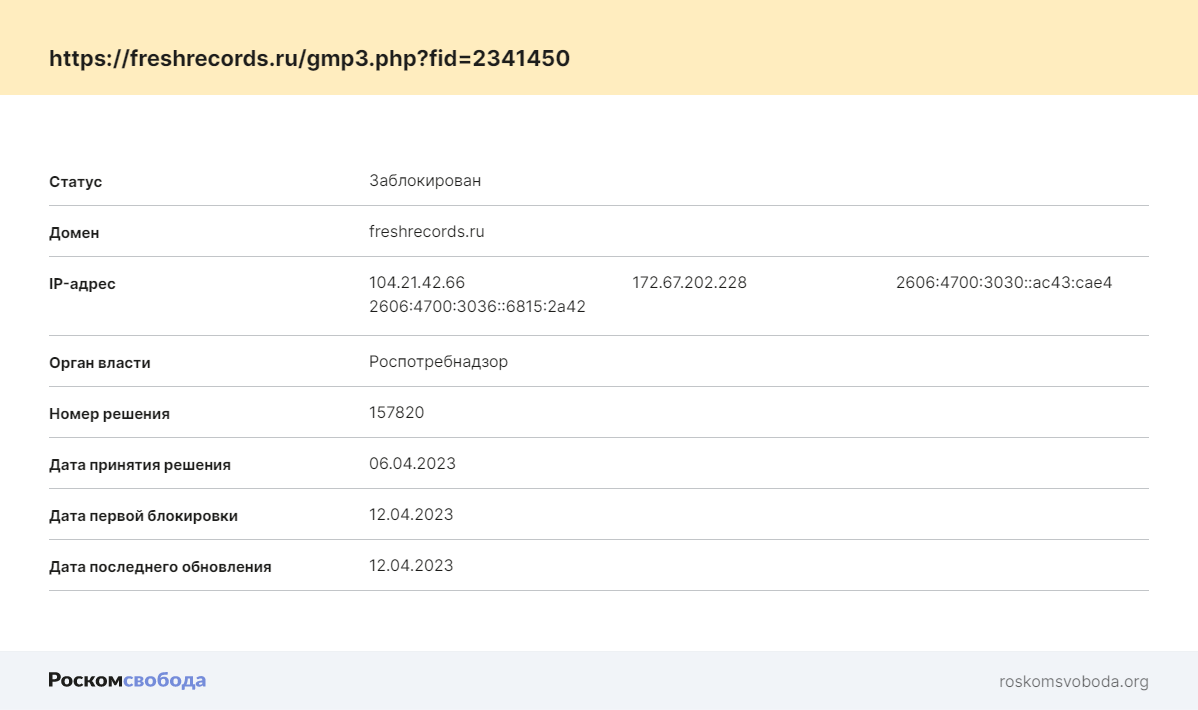Image resolution: width=1198 pixels, height=710 pixels.
Task: Click the Номер решения row label
Action: 109,414
